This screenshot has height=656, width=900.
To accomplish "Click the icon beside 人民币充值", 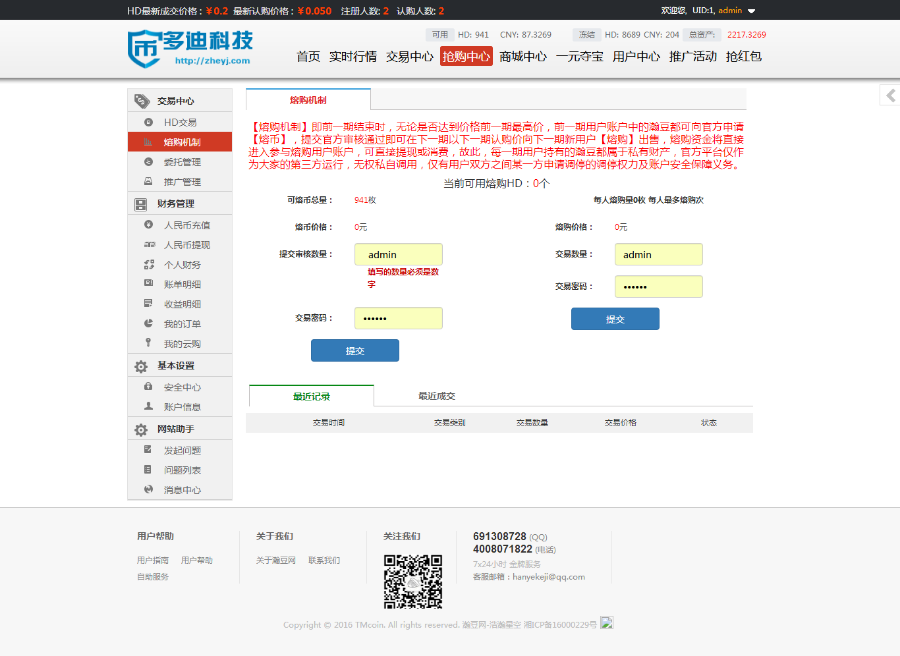I will tap(149, 225).
